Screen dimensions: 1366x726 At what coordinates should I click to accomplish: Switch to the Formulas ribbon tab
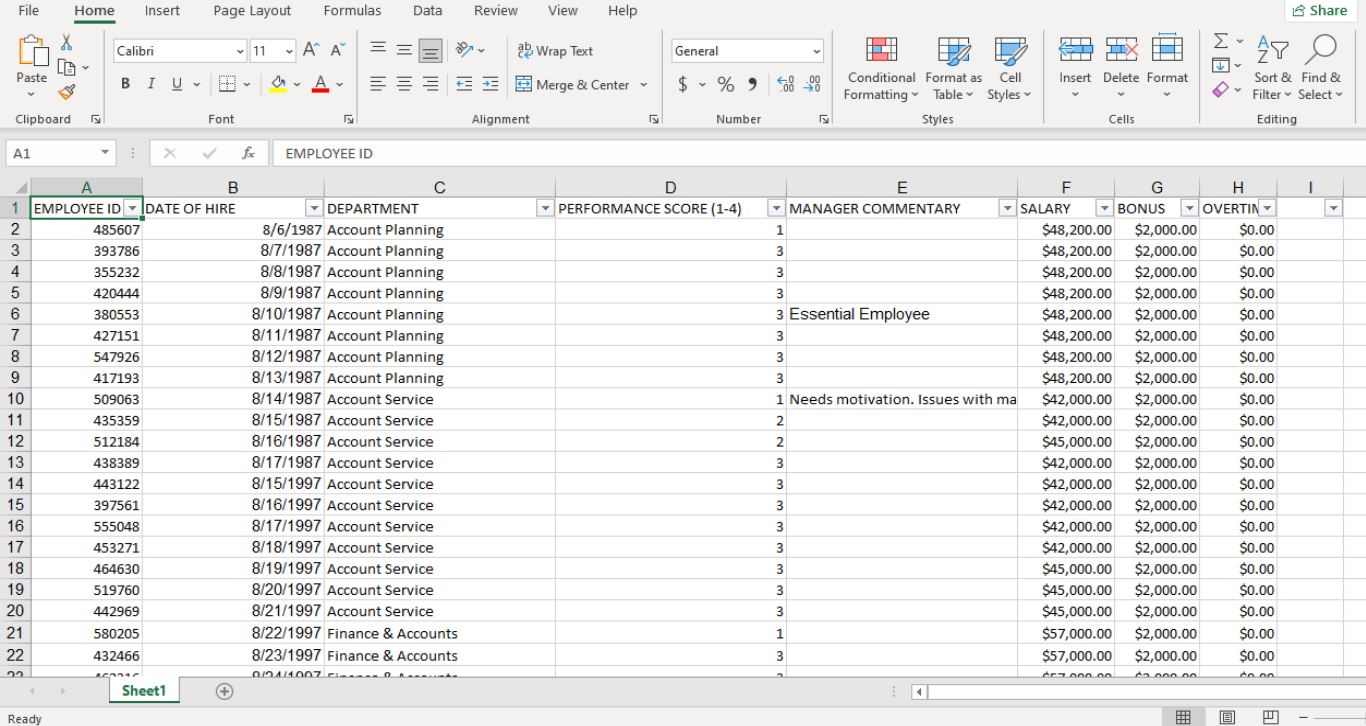tap(352, 11)
